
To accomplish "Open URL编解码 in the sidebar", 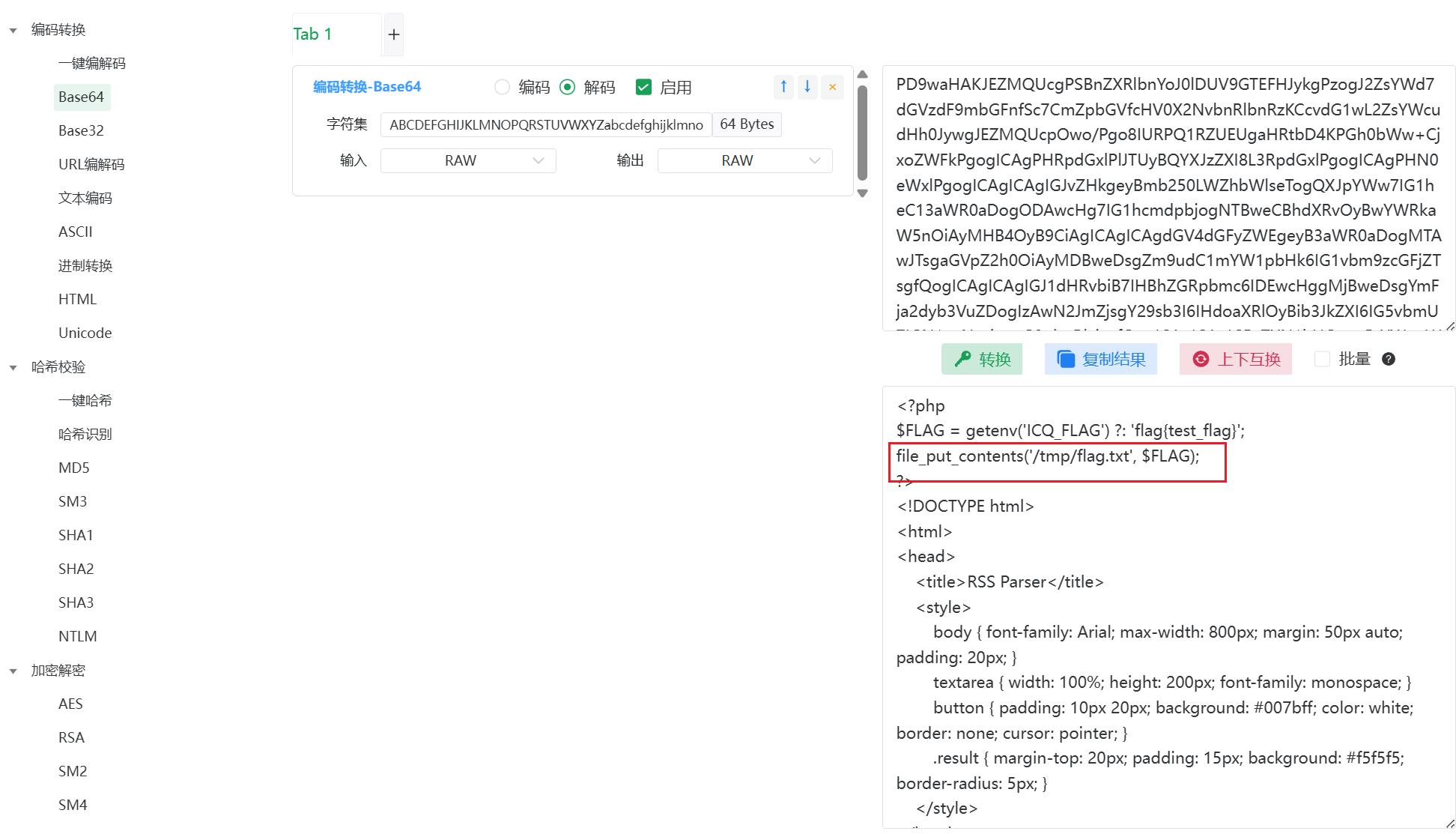I will [91, 165].
